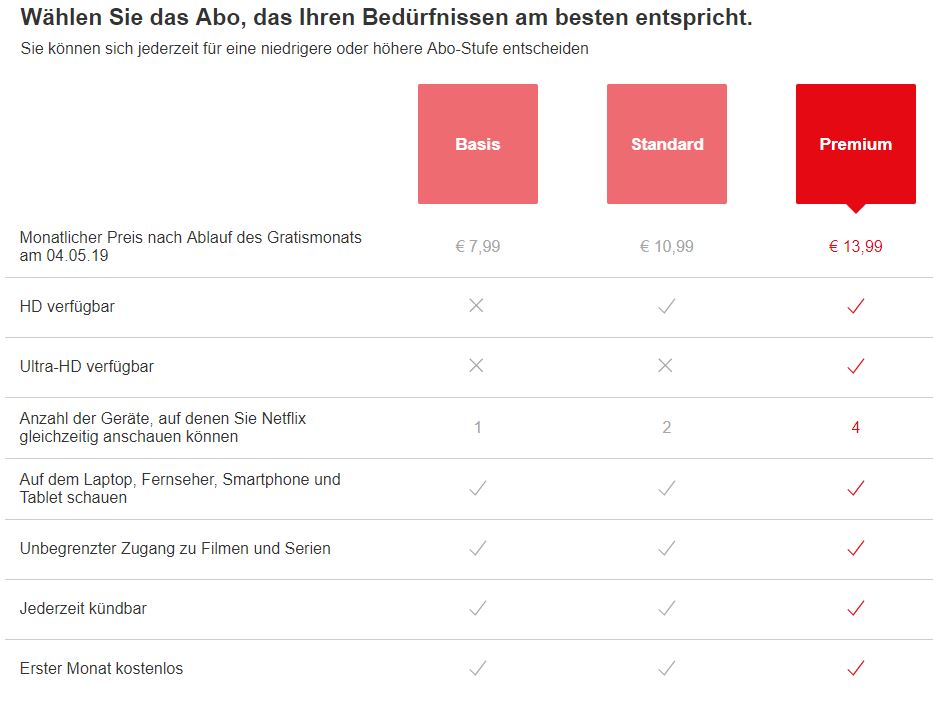Click the Basis HD unavailable cross icon
The width and height of the screenshot is (933, 703).
click(476, 306)
